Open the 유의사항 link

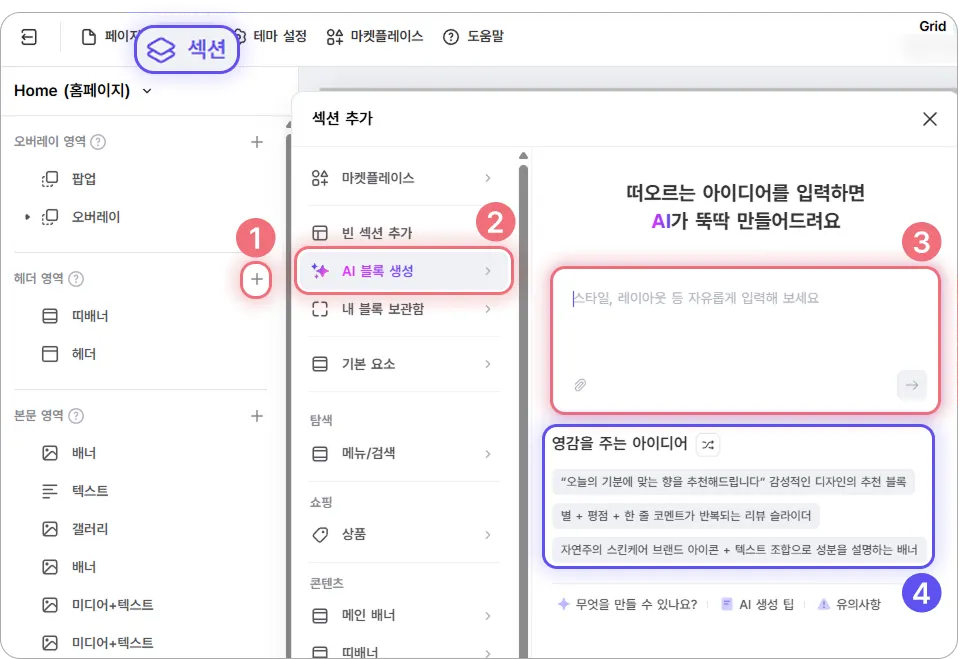(849, 604)
